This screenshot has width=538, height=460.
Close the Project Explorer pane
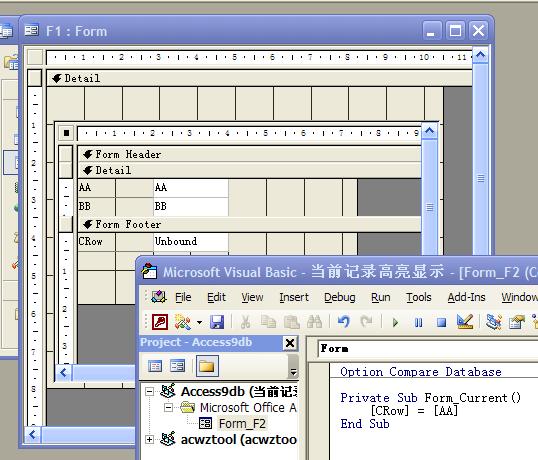coord(290,343)
